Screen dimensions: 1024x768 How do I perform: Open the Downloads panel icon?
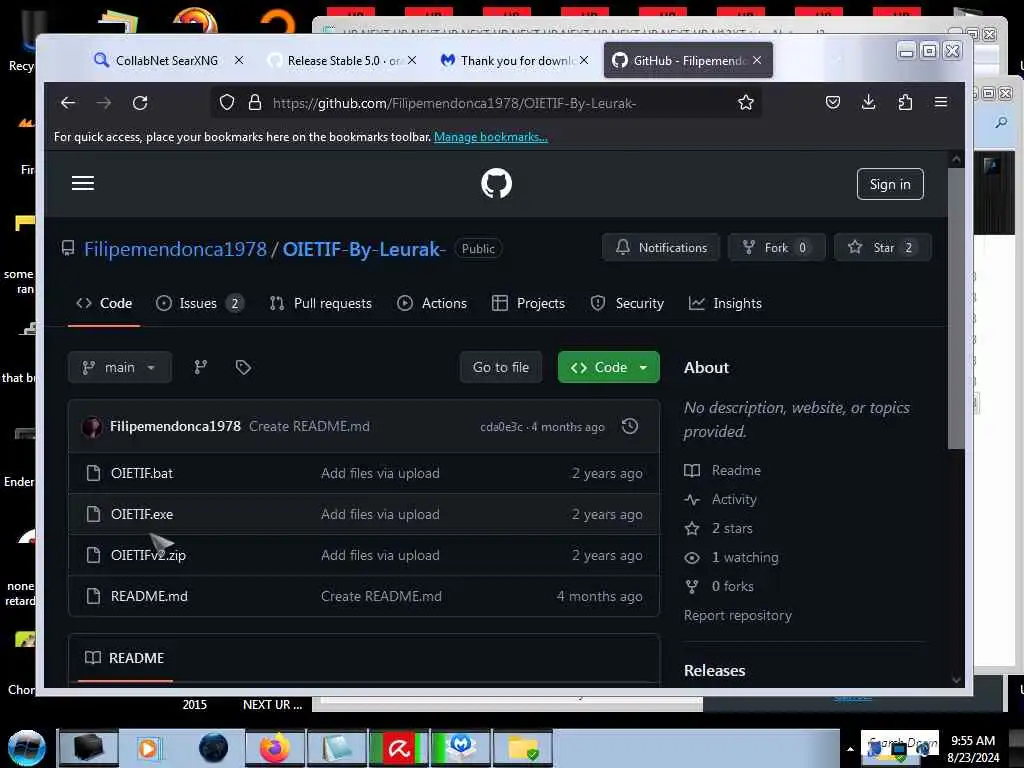coord(869,102)
